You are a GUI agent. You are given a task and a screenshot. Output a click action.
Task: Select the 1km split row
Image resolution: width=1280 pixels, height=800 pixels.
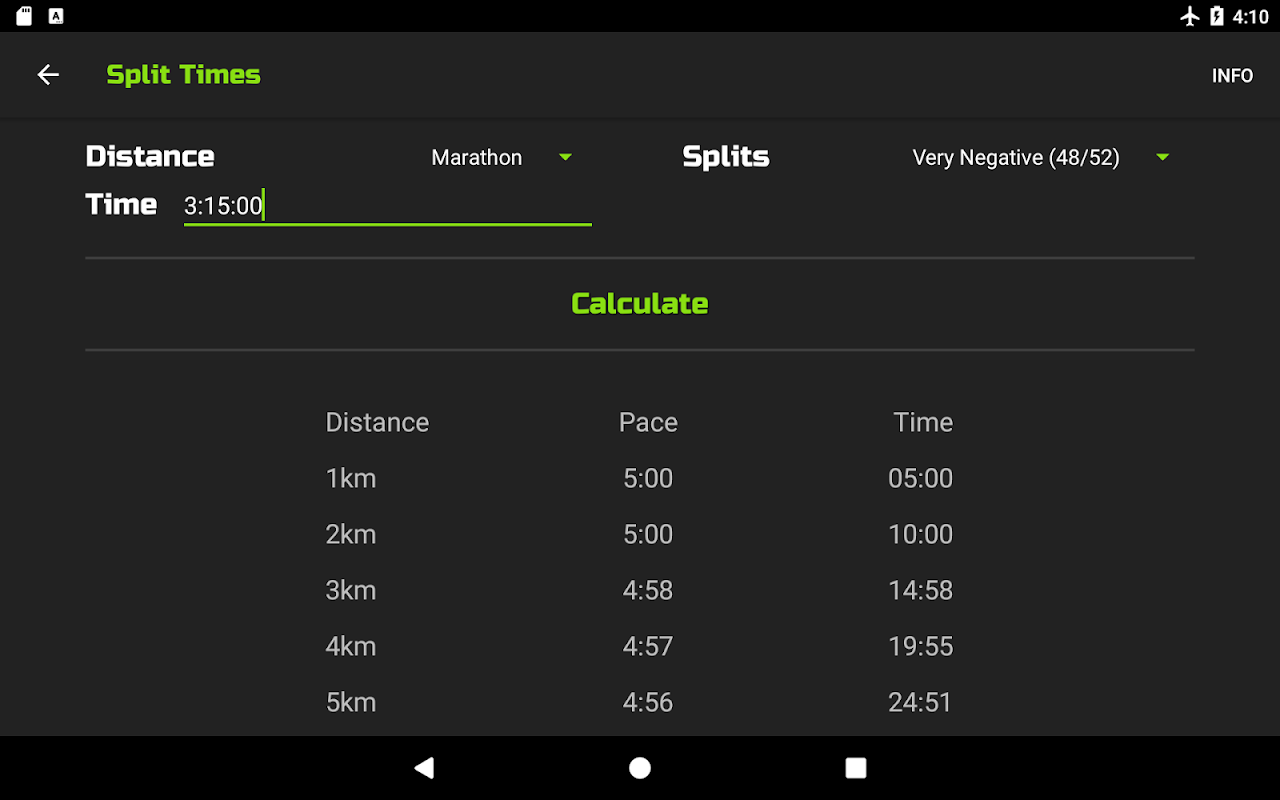[640, 478]
